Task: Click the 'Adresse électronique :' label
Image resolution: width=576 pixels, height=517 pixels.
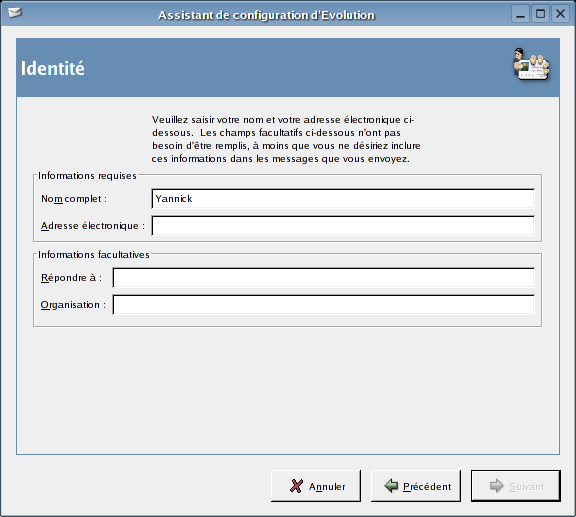Action: tap(93, 226)
